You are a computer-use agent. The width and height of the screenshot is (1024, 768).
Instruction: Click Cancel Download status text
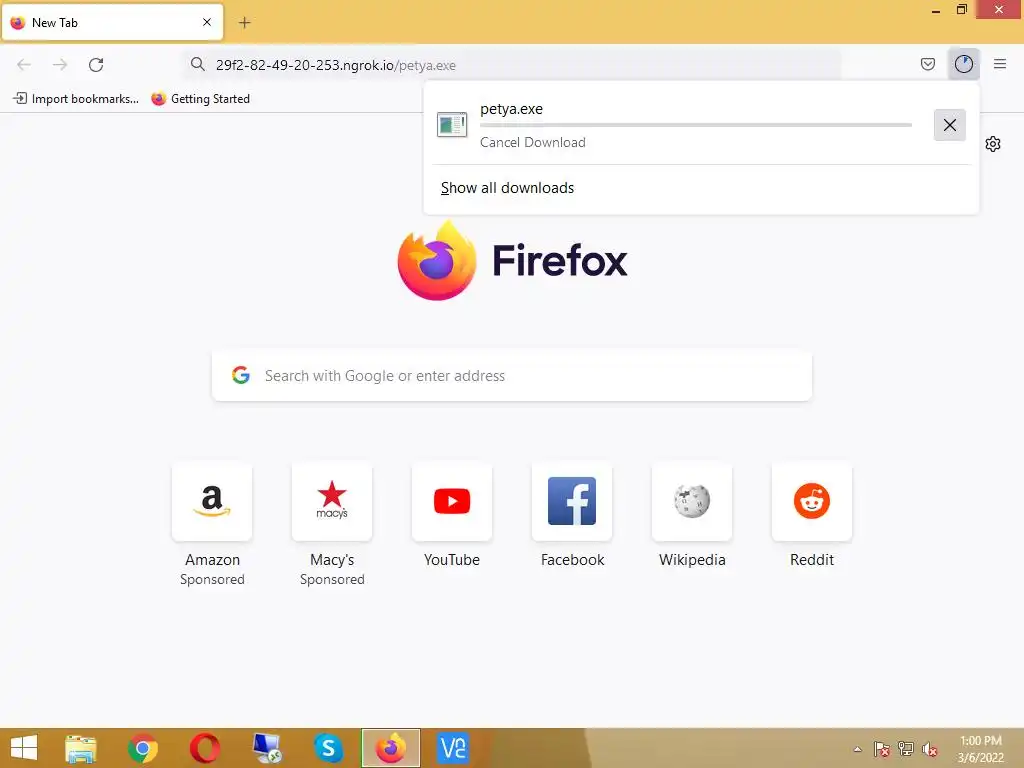click(x=532, y=142)
